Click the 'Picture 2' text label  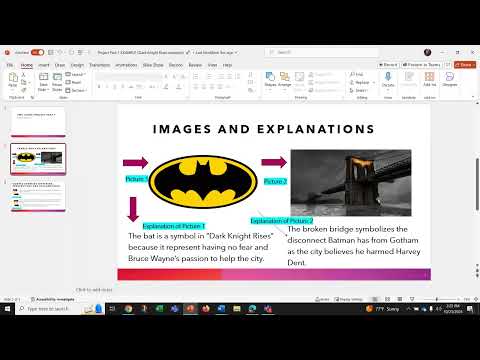pyautogui.click(x=275, y=181)
